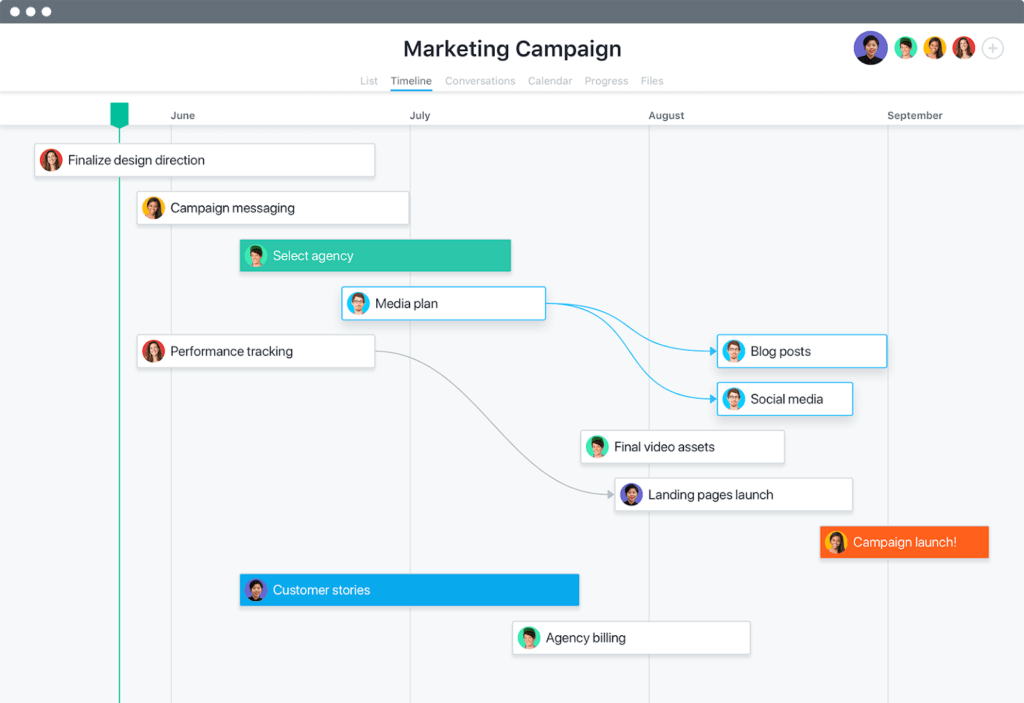The image size is (1024, 703).
Task: Select the green timeline marker at June
Action: (119, 115)
